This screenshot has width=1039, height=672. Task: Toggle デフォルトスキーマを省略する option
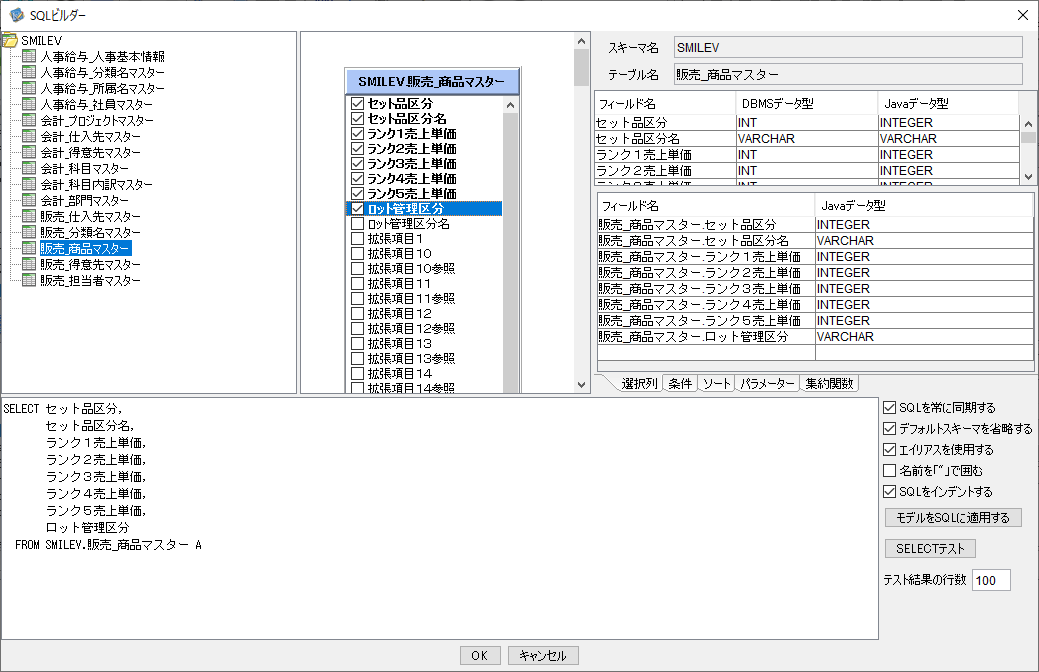click(890, 429)
